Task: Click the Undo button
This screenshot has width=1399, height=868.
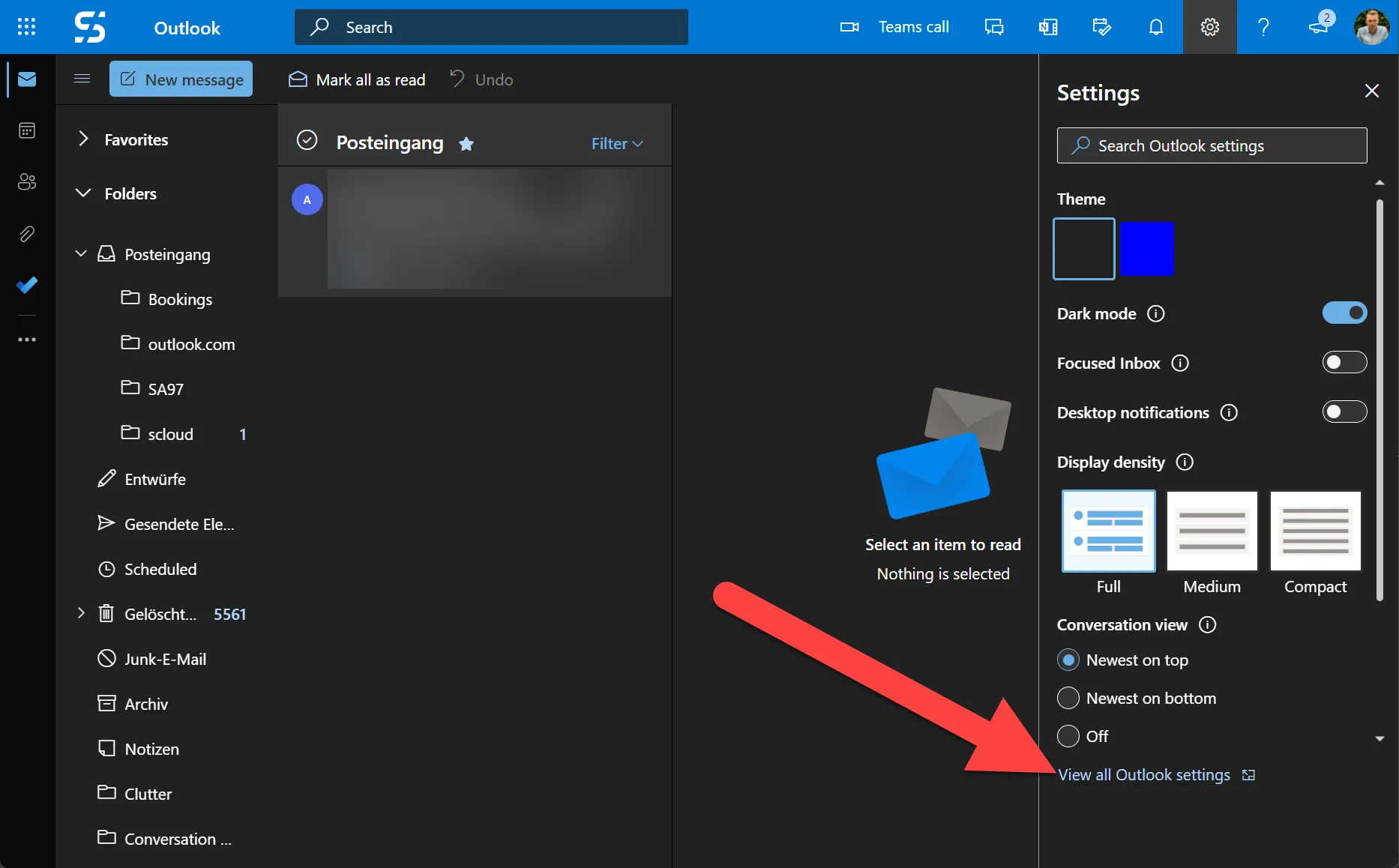Action: [481, 79]
